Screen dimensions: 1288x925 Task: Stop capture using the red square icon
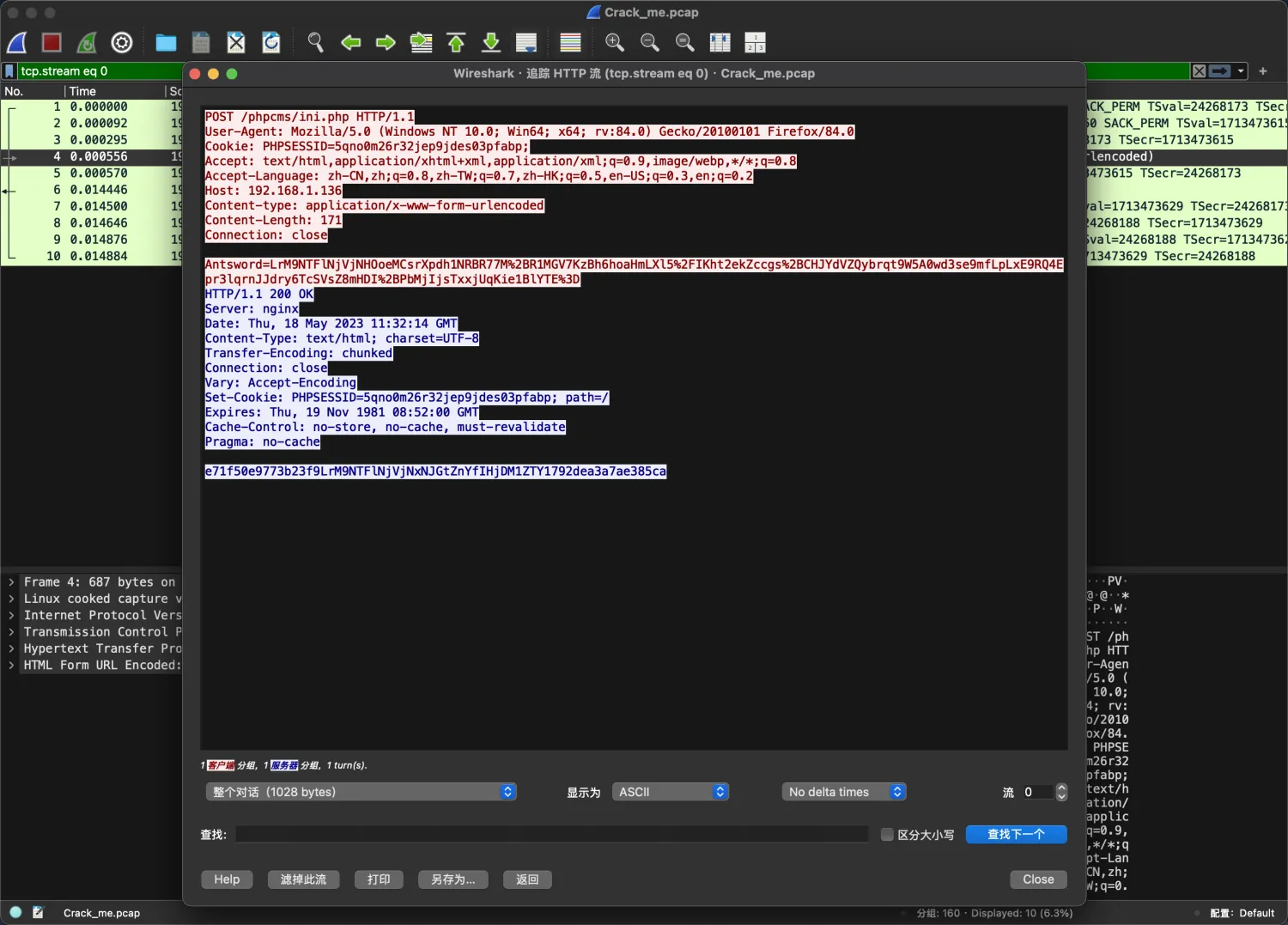[x=52, y=42]
